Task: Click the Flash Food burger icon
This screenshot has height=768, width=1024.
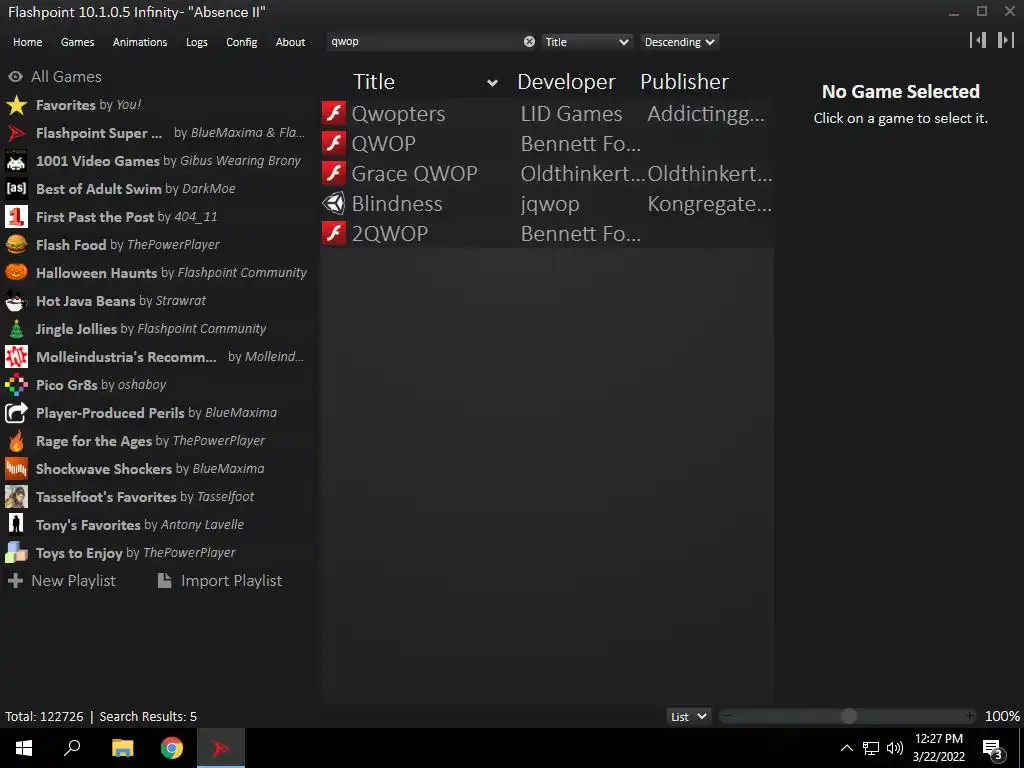Action: click(x=16, y=245)
